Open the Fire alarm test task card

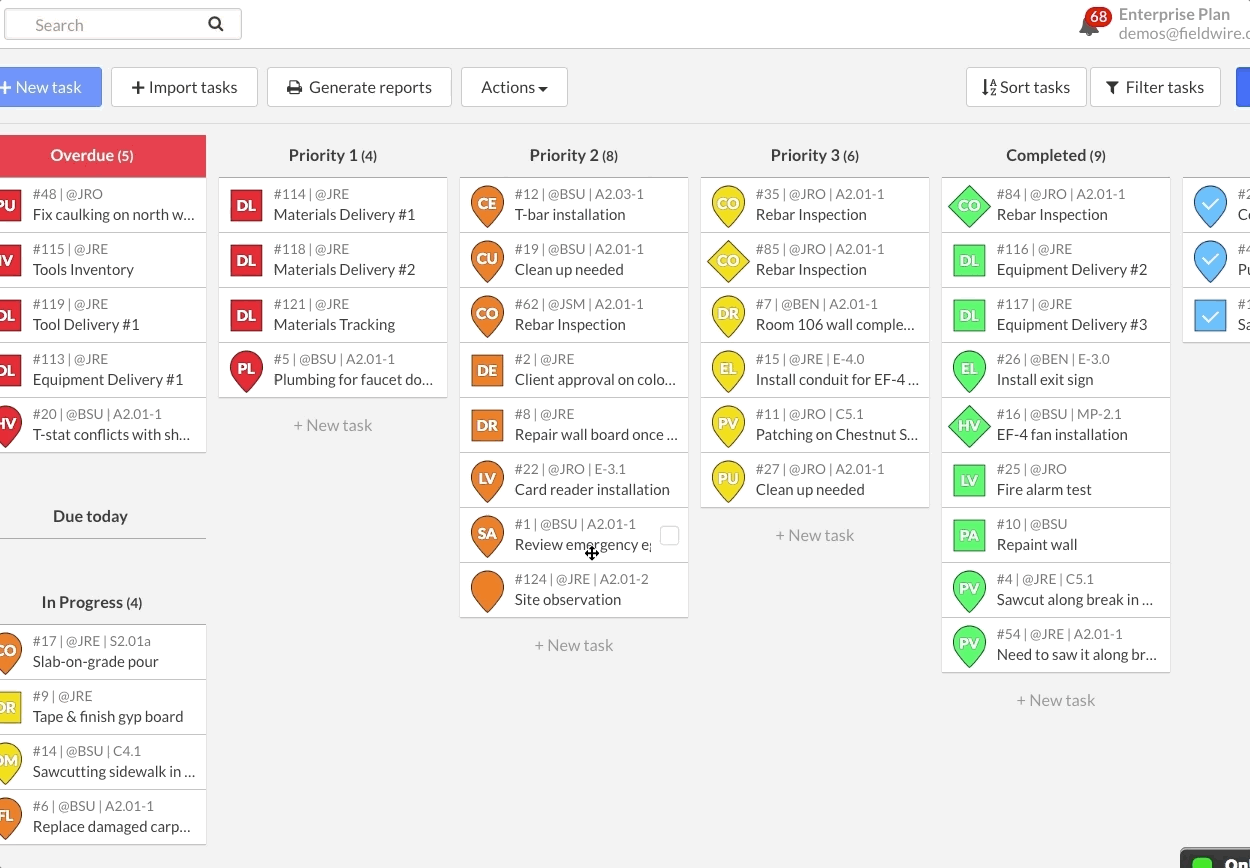1070,480
